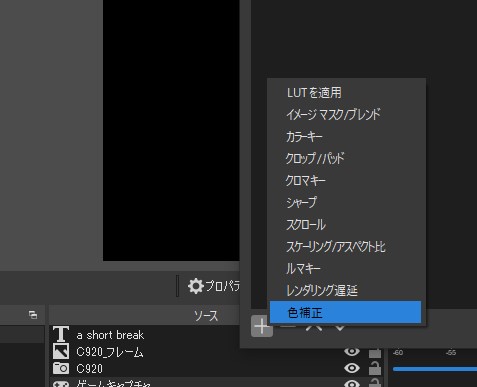Open プロパティ with the gear icon
The height and width of the screenshot is (387, 477).
pos(214,286)
